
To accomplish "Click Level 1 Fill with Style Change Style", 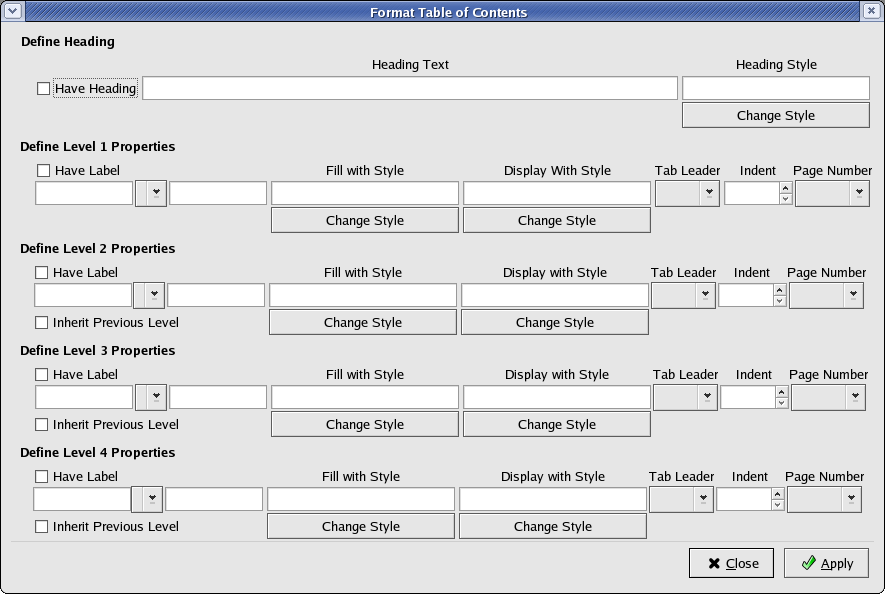I will 364,221.
